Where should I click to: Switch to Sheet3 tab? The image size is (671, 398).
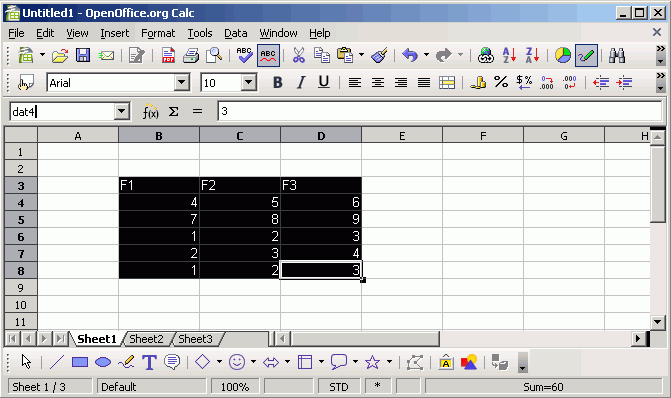(x=195, y=339)
